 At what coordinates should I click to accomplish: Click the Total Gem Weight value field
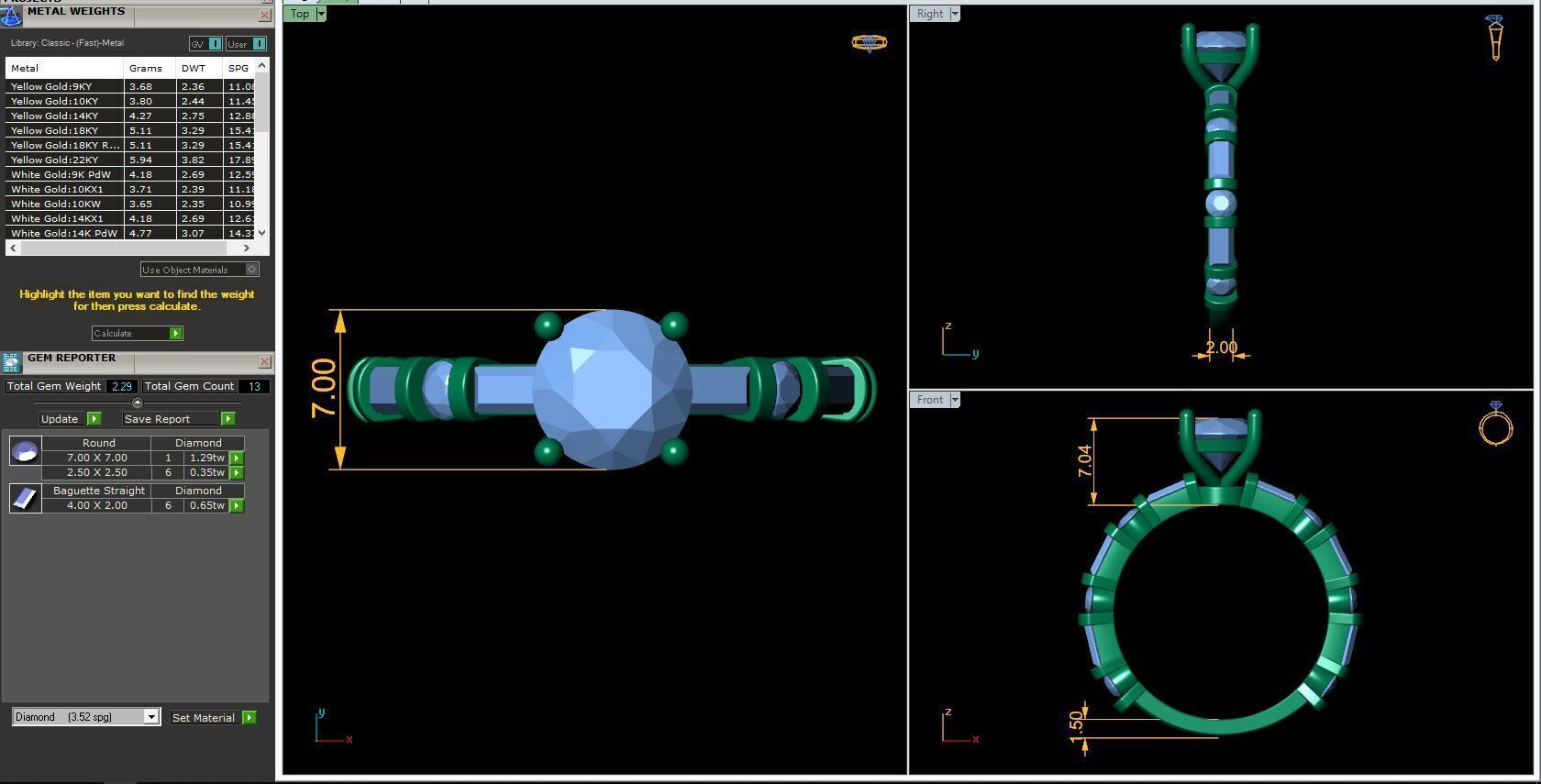tap(122, 386)
